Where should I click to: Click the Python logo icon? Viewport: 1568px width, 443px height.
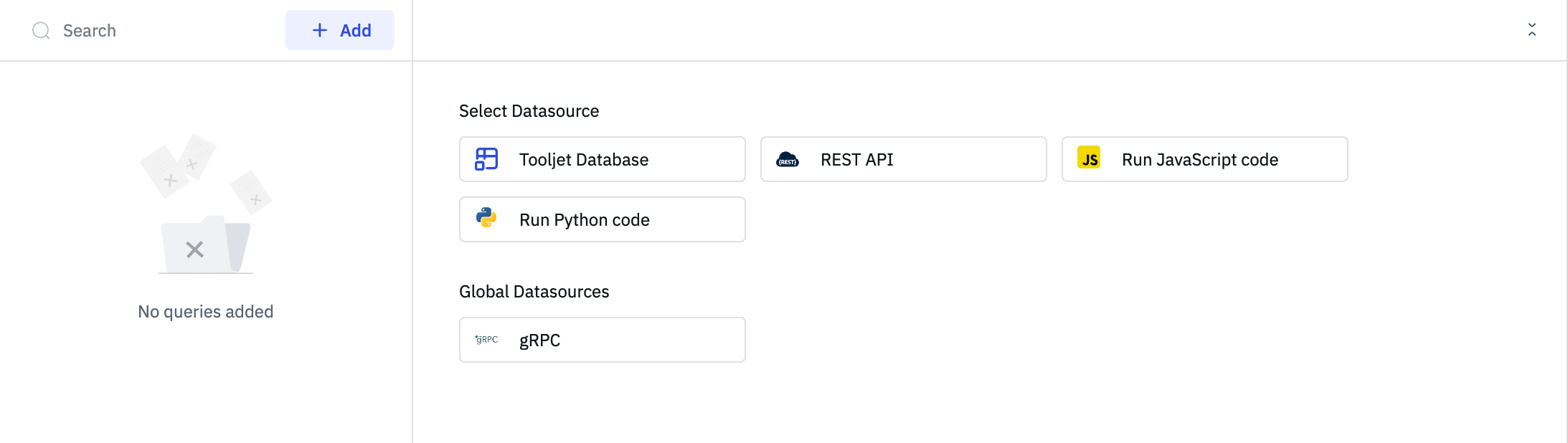click(x=486, y=218)
